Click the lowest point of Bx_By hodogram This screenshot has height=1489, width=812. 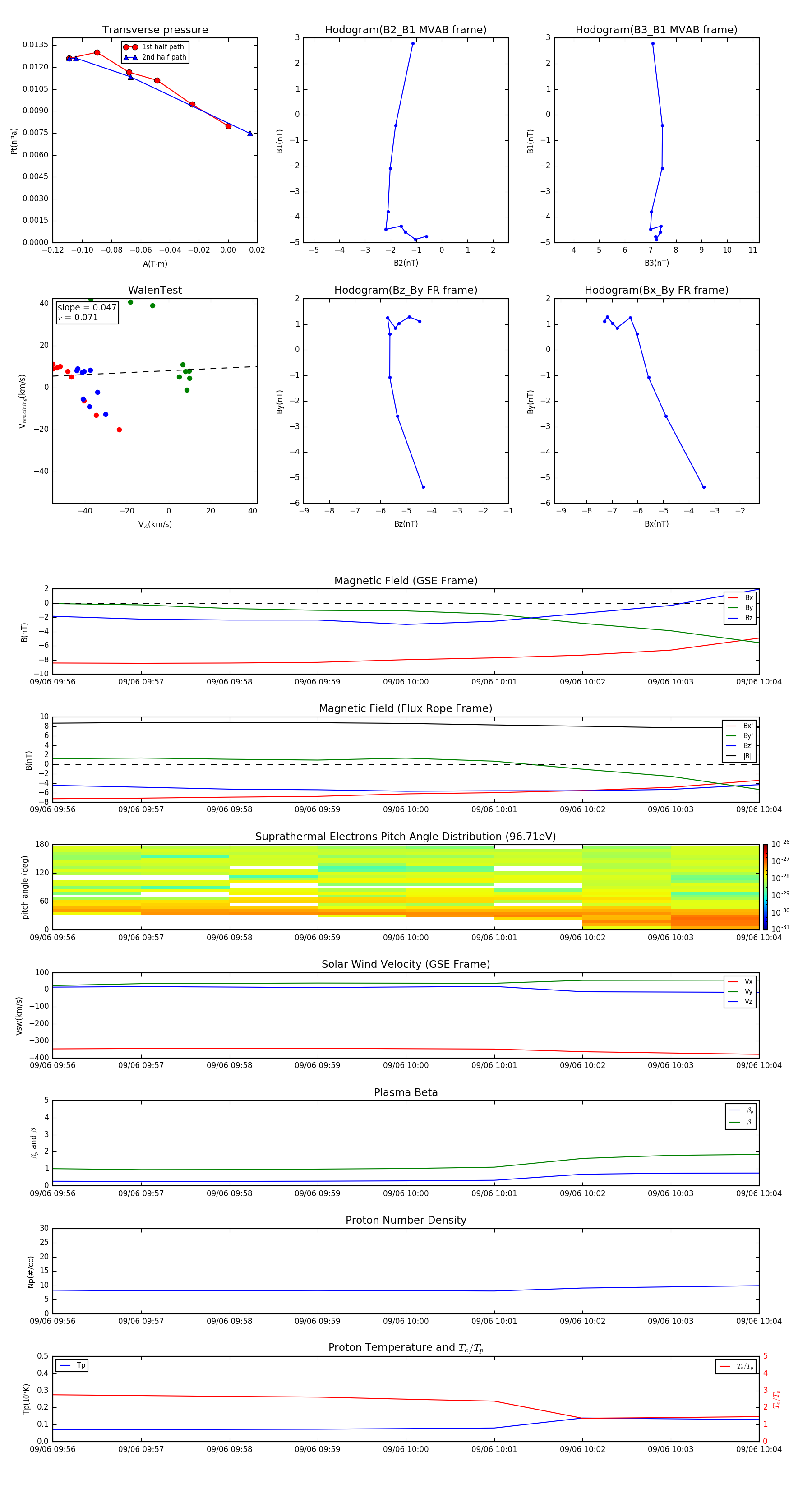click(703, 487)
